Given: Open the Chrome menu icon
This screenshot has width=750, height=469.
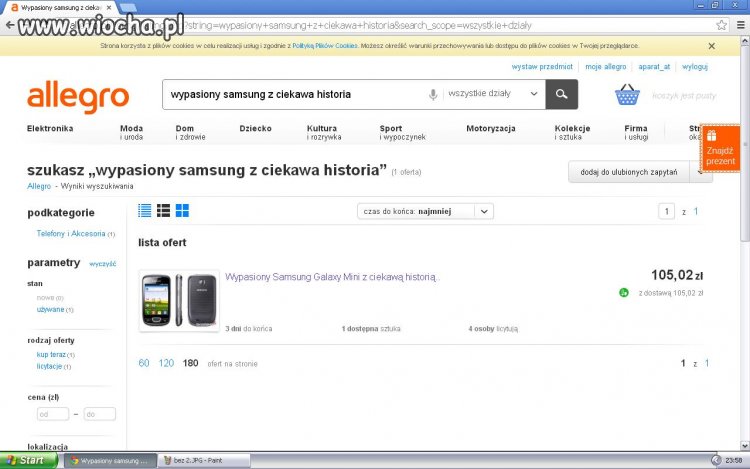Looking at the screenshot, I should click(x=740, y=25).
